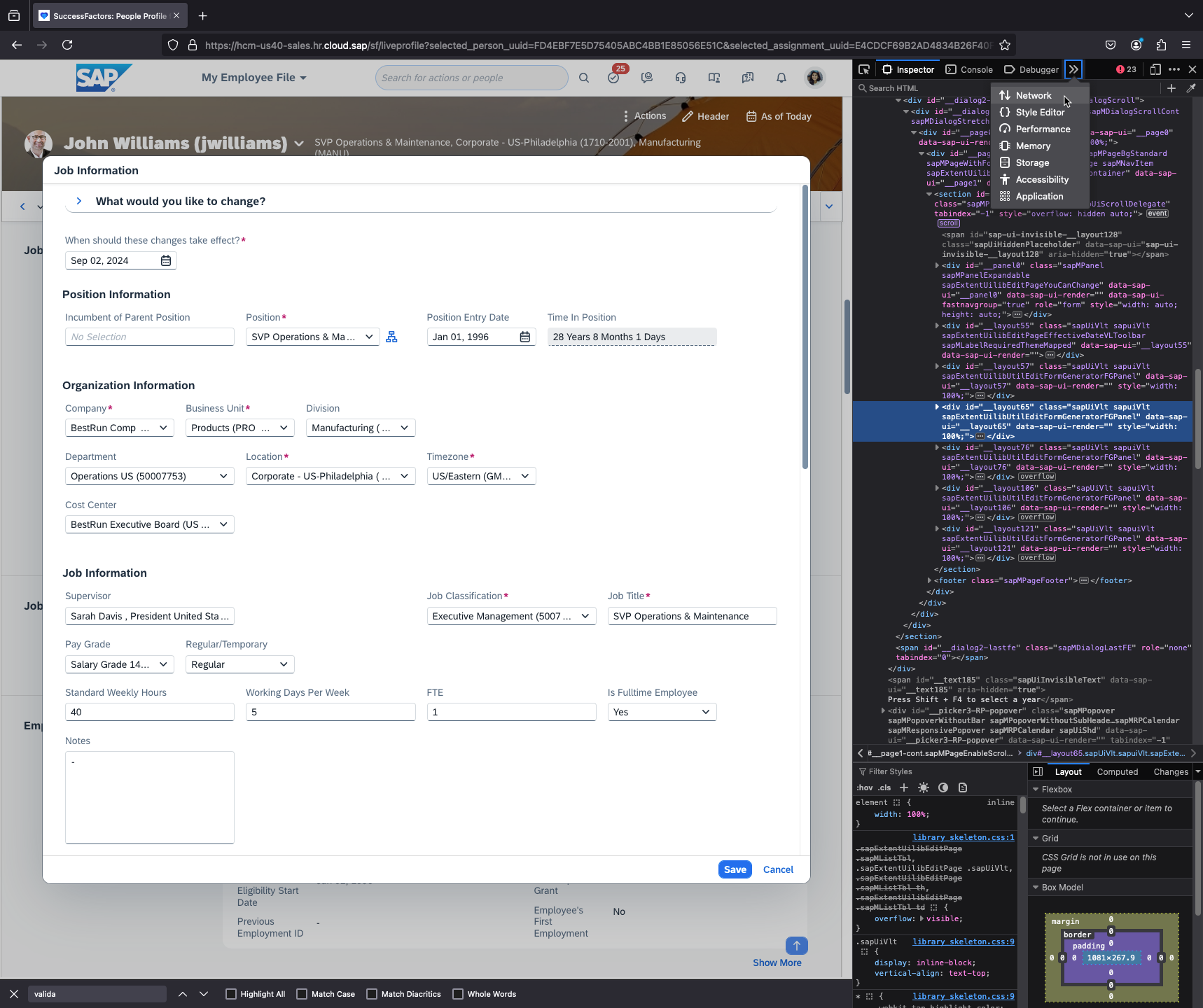The width and height of the screenshot is (1203, 1008).
Task: Click the headset support icon
Action: pos(681,78)
